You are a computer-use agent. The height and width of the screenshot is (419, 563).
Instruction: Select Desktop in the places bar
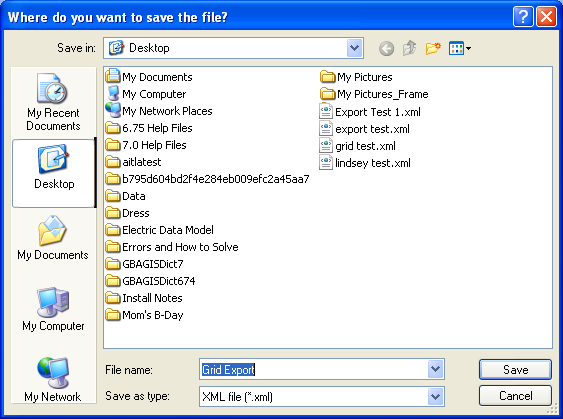coord(54,173)
